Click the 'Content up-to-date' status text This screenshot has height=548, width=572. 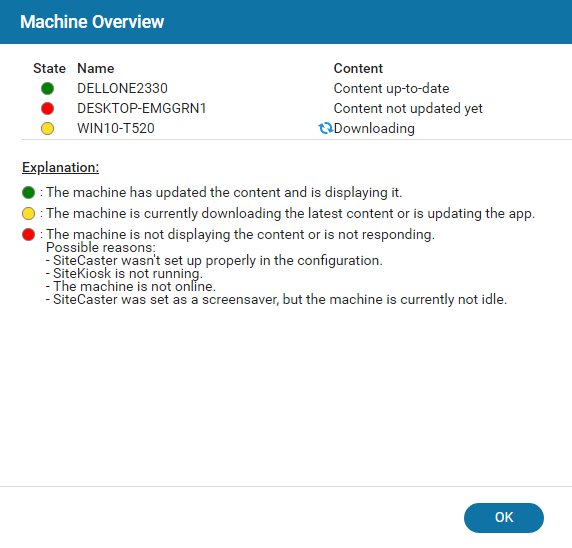[391, 88]
